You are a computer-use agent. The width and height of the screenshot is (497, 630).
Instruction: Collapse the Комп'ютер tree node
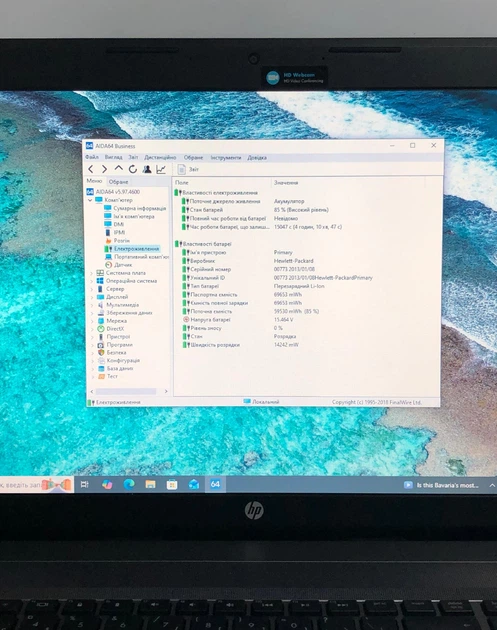coord(90,200)
